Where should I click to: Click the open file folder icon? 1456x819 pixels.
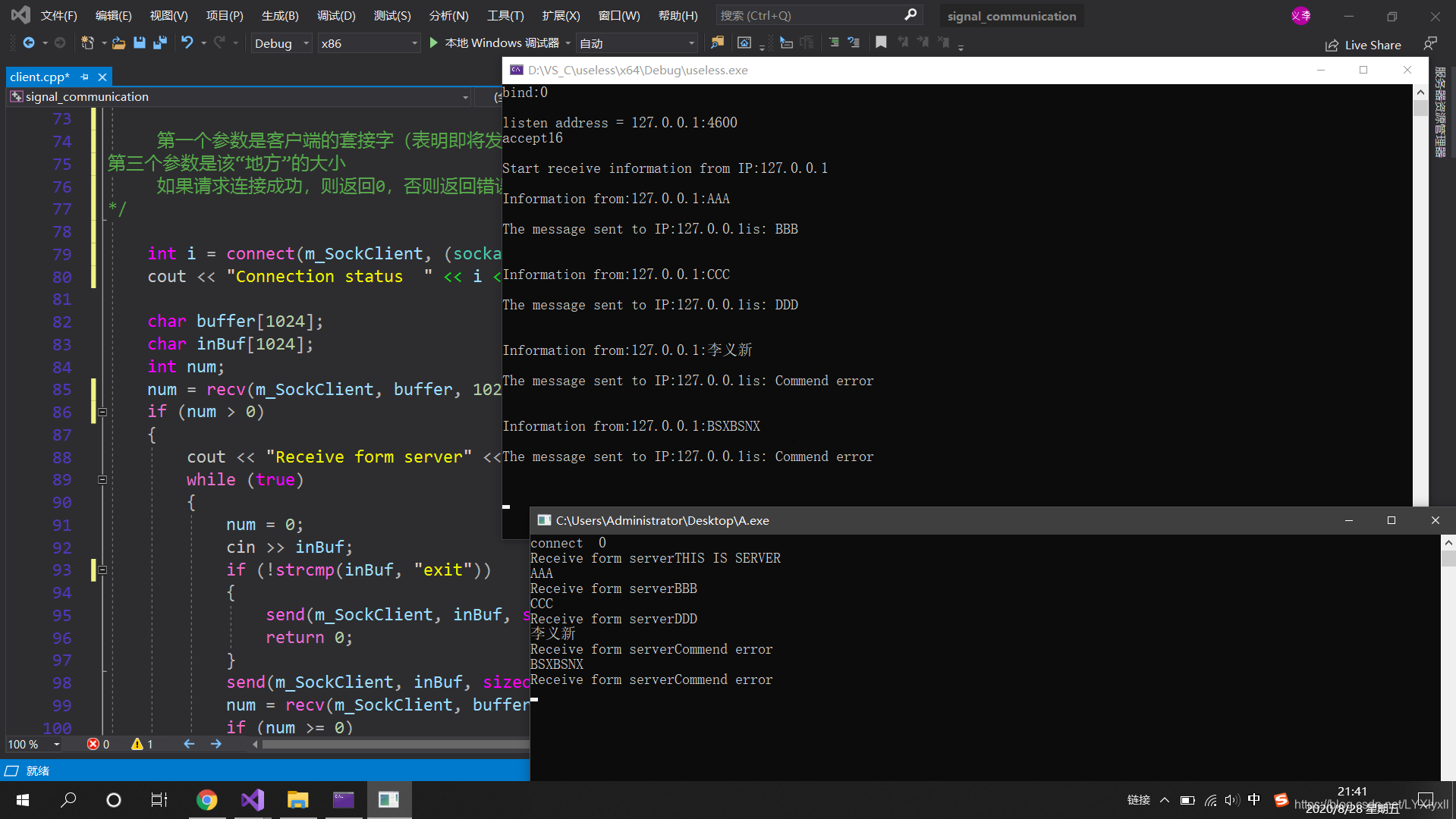(118, 43)
